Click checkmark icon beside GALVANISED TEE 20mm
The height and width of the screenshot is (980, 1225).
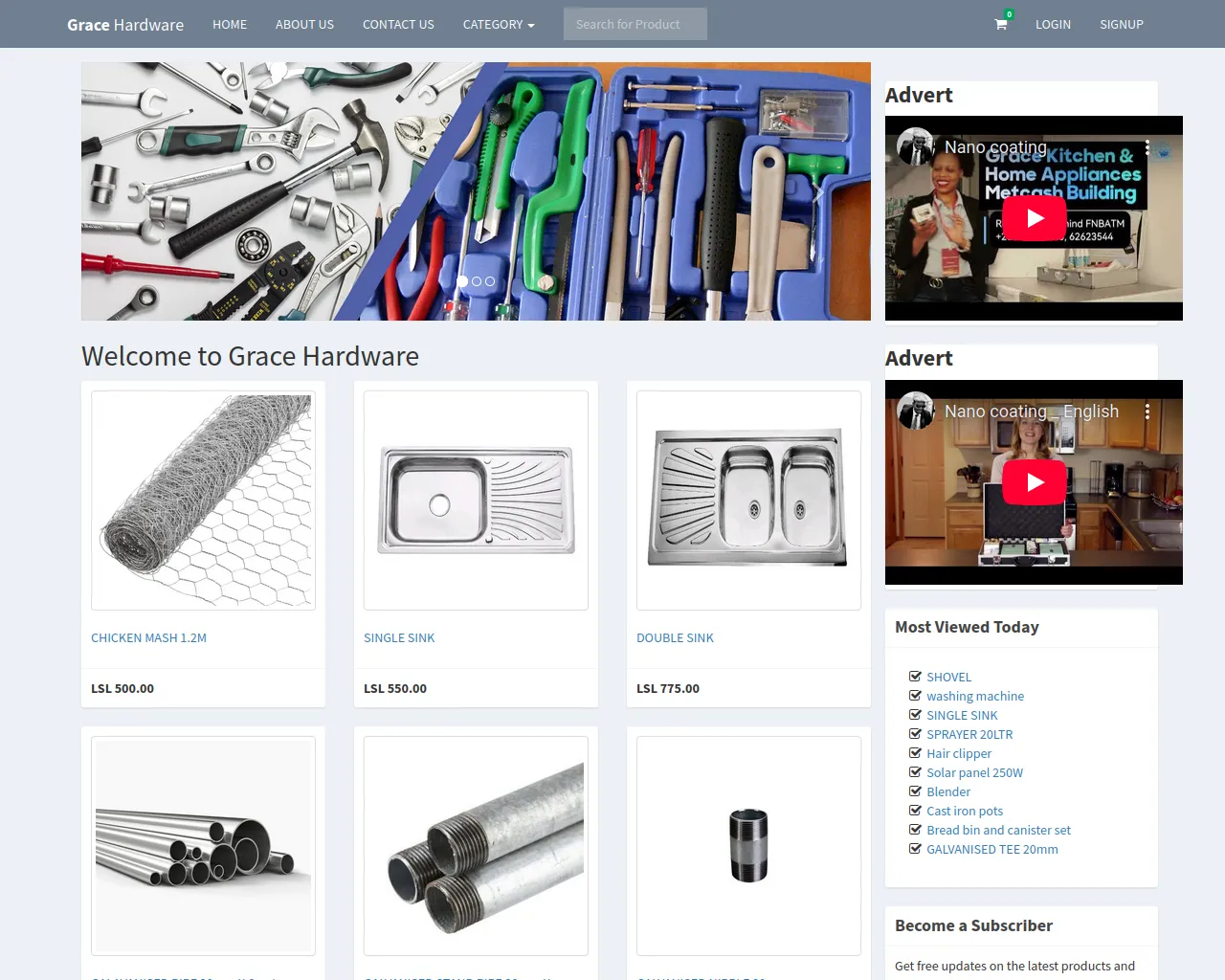tap(915, 849)
